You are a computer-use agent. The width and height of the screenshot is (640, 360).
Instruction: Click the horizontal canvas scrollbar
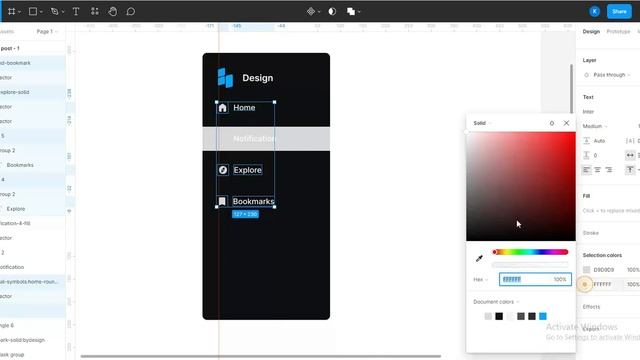tap(260, 356)
